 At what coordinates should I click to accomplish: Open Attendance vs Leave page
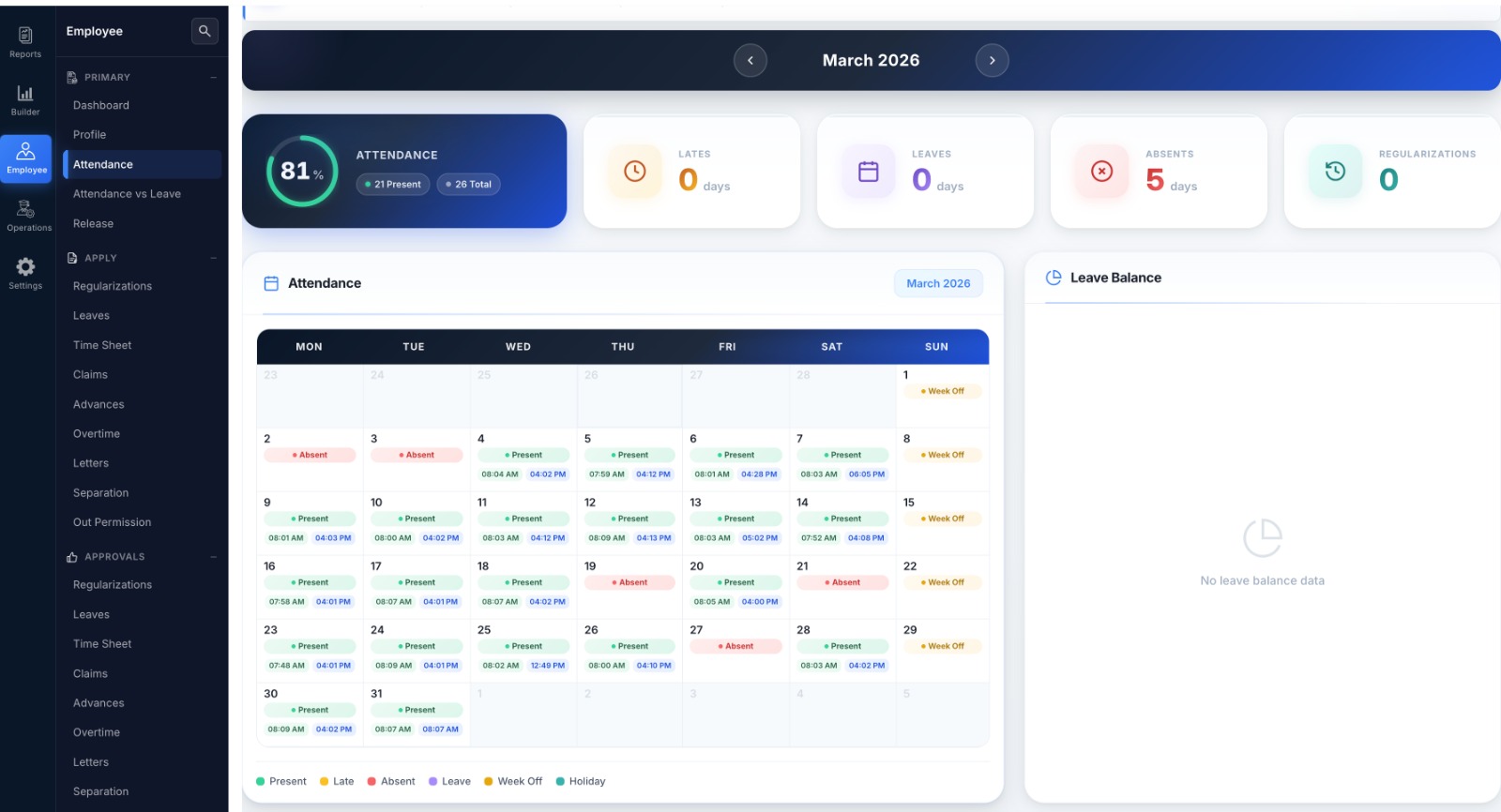tap(127, 194)
